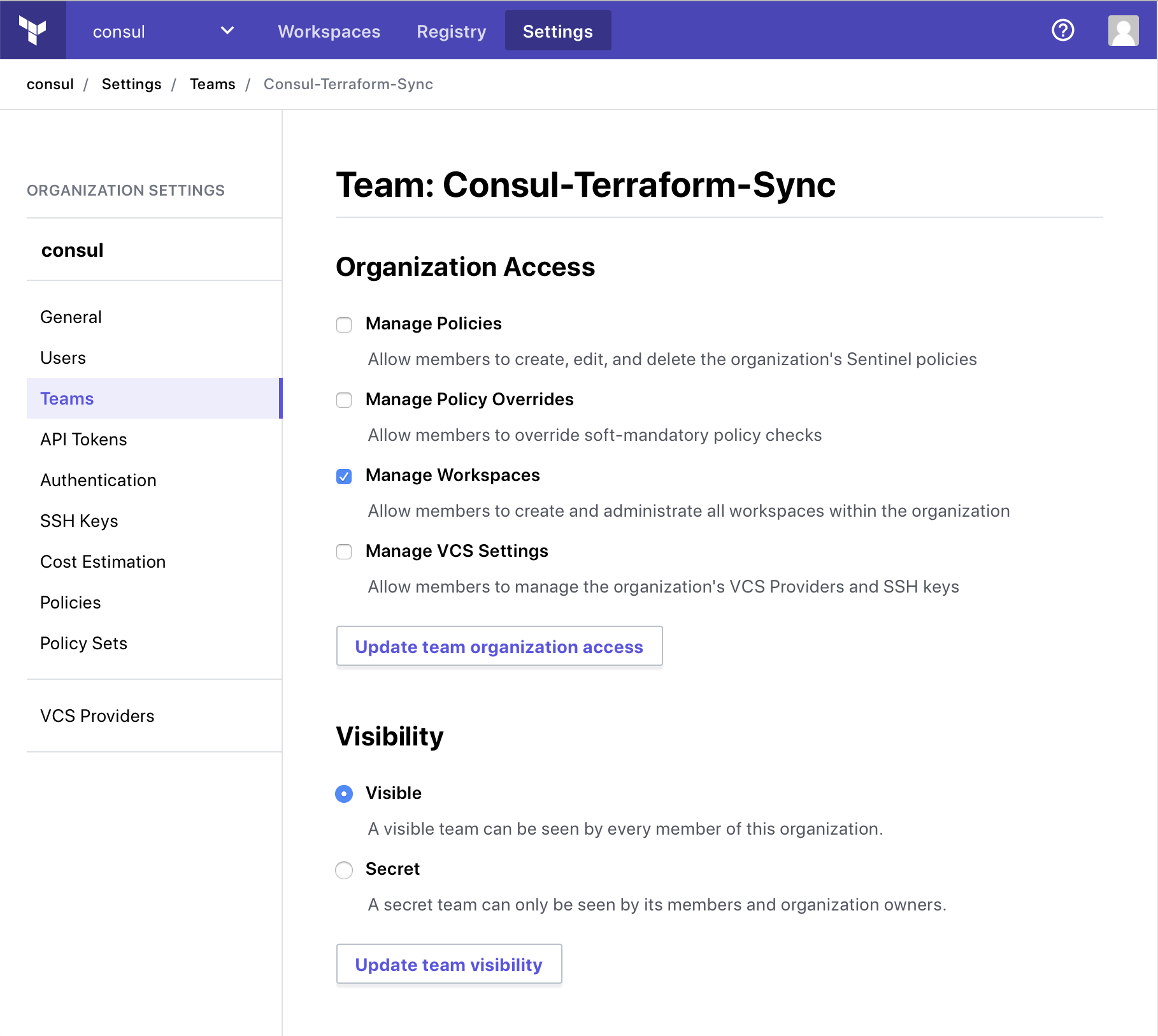The image size is (1158, 1036).
Task: Select Teams in sidebar
Action: click(154, 399)
